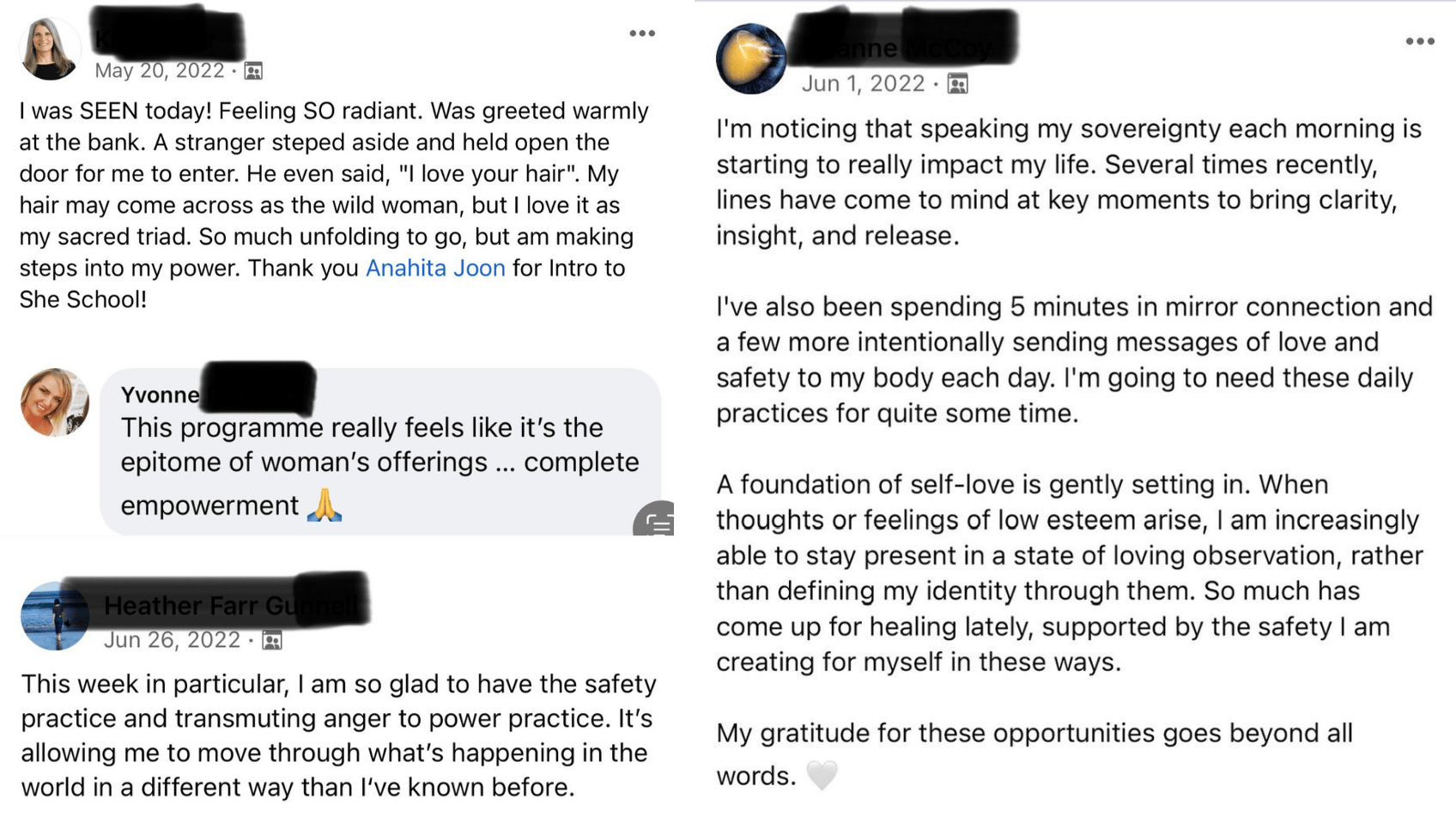Click the gray round list icon beside Yvonne's comment
Viewport: 1456px width, 816px height.
click(657, 522)
